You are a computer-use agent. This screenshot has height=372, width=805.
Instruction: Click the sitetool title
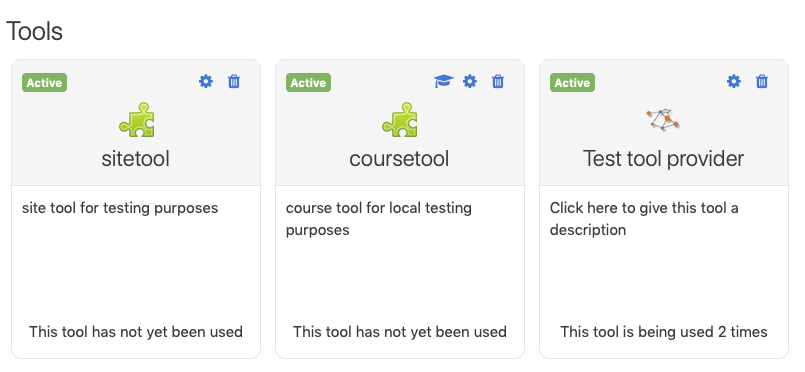(x=136, y=159)
